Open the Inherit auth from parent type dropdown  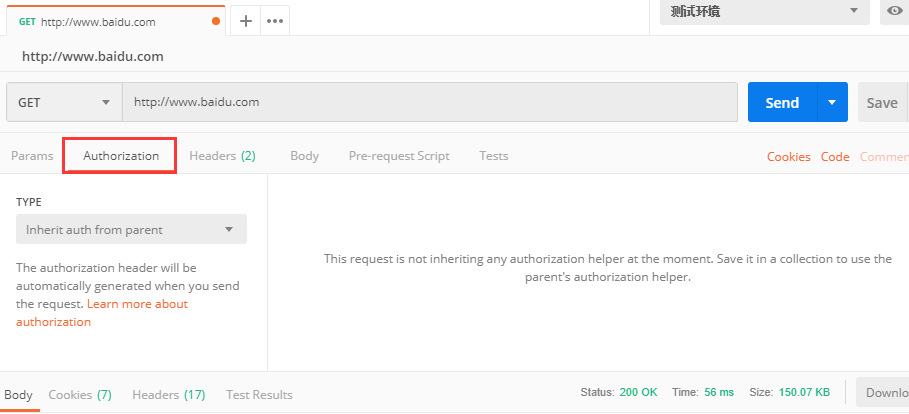[x=131, y=229]
